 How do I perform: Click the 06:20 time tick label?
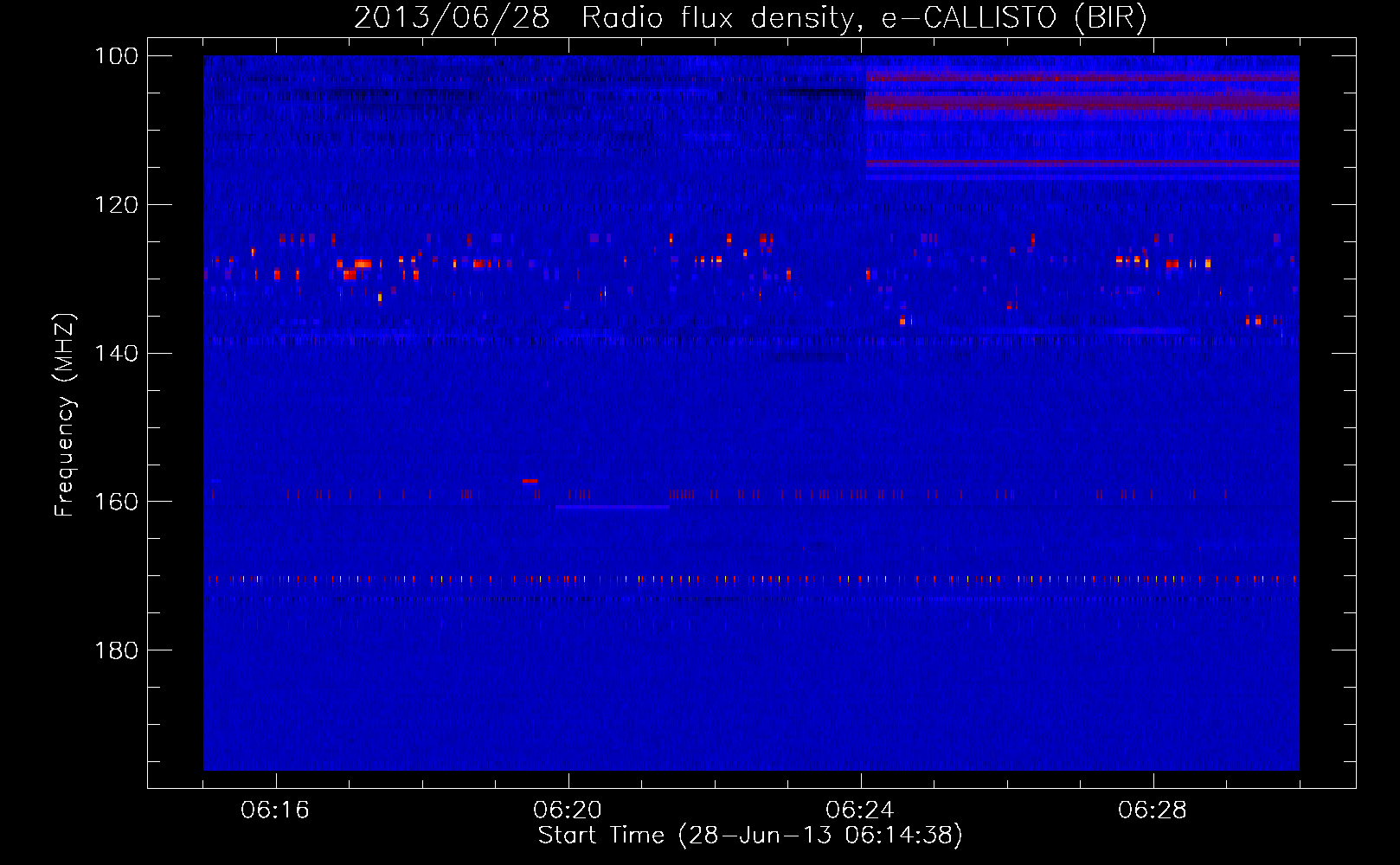tap(568, 811)
